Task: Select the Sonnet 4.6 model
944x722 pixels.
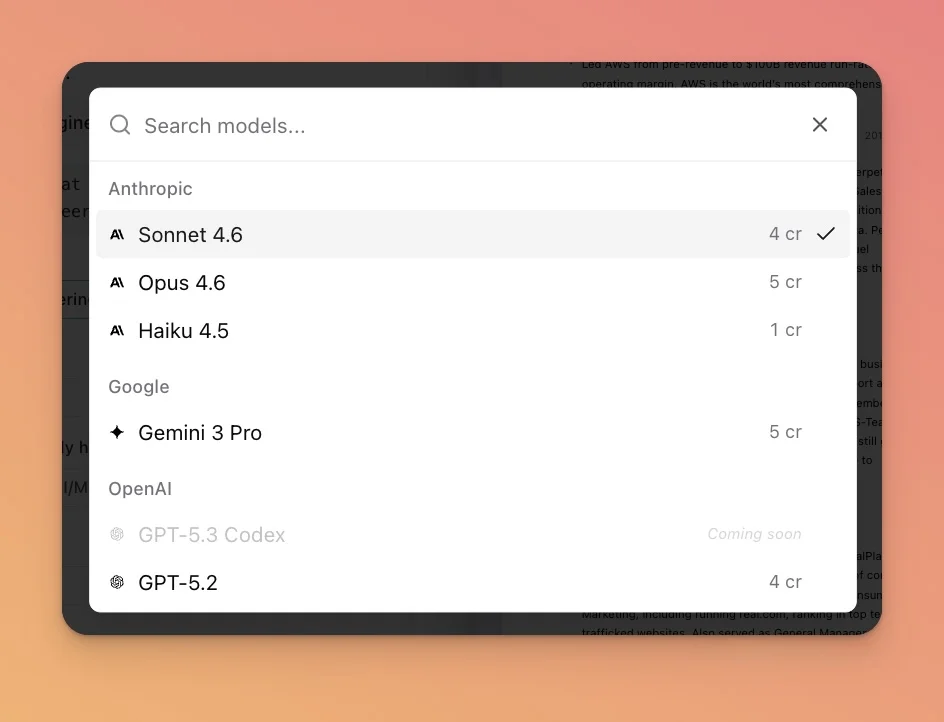Action: (x=190, y=235)
